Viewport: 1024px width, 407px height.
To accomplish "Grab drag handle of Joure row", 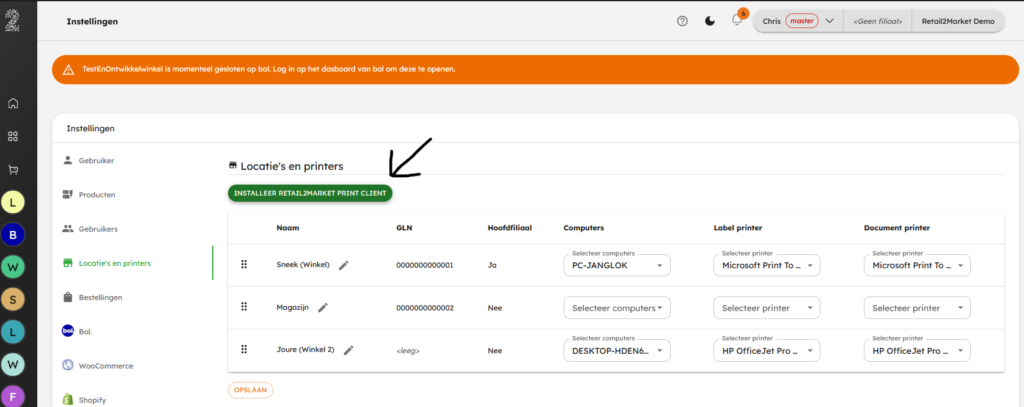I will [x=244, y=350].
